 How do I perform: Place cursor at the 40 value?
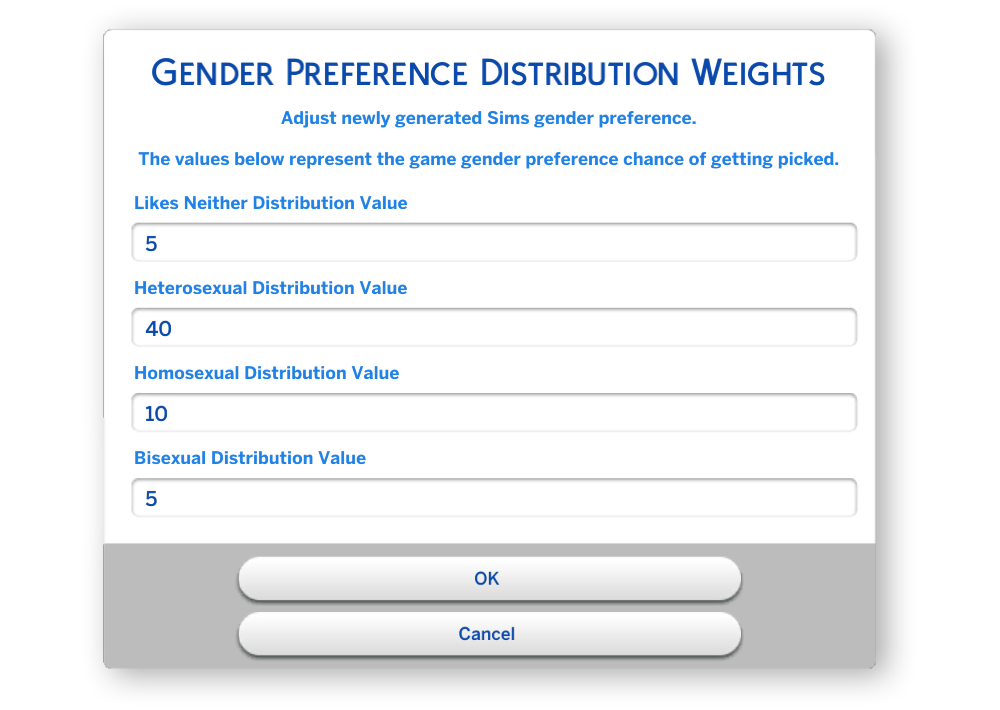coord(158,329)
